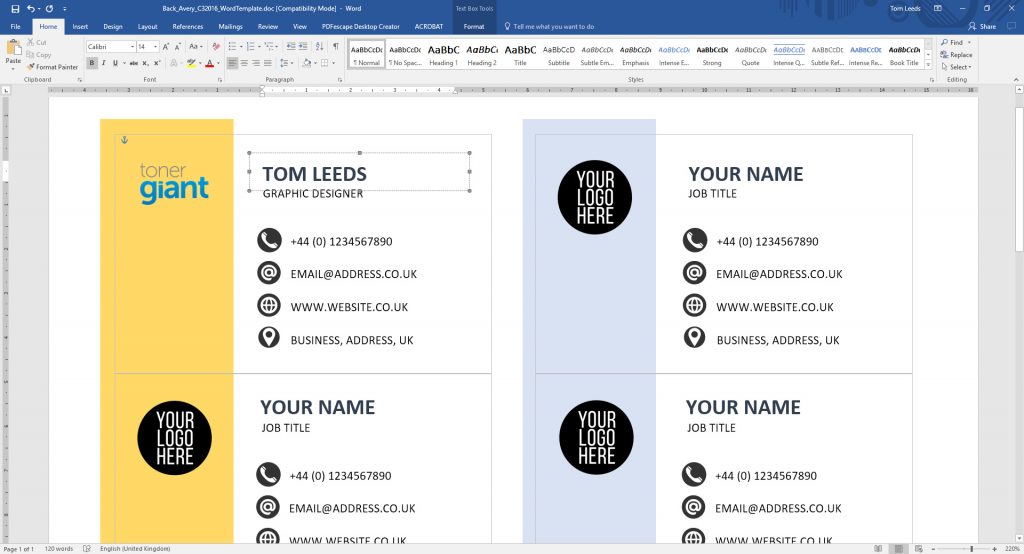Click the TOM LEEDS name text
Image resolution: width=1024 pixels, height=554 pixels.
pos(314,174)
